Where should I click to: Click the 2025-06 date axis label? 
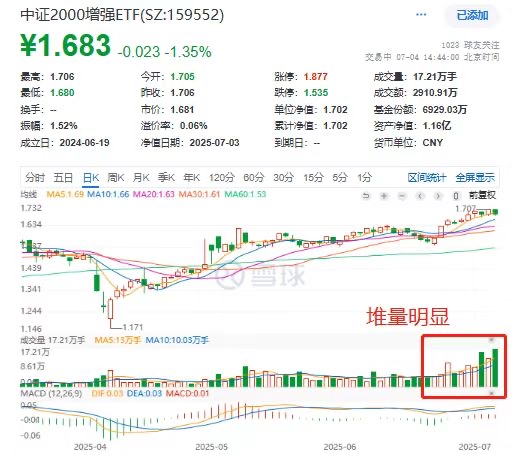point(340,447)
